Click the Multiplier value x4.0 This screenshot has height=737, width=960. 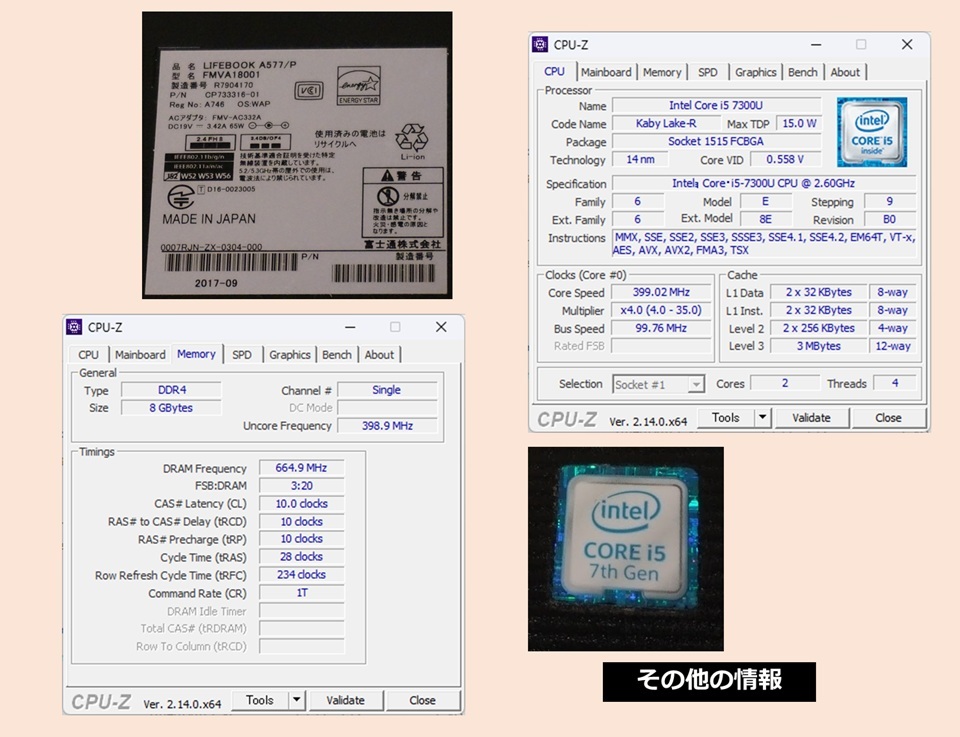661,310
